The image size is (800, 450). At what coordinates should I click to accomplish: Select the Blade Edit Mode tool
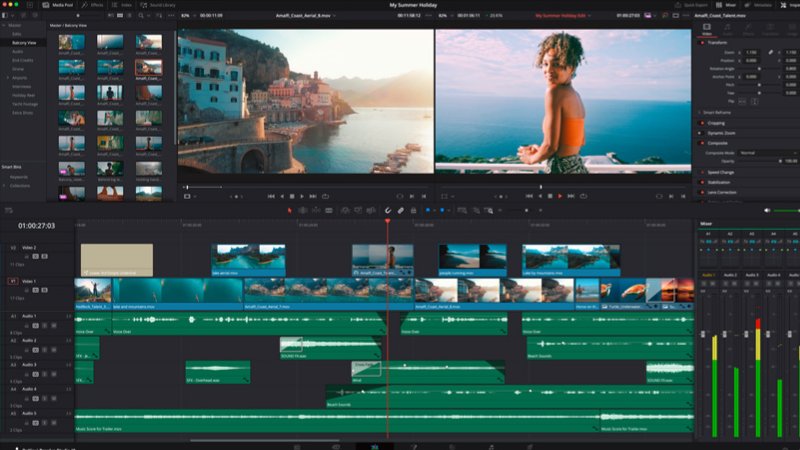pyautogui.click(x=329, y=210)
